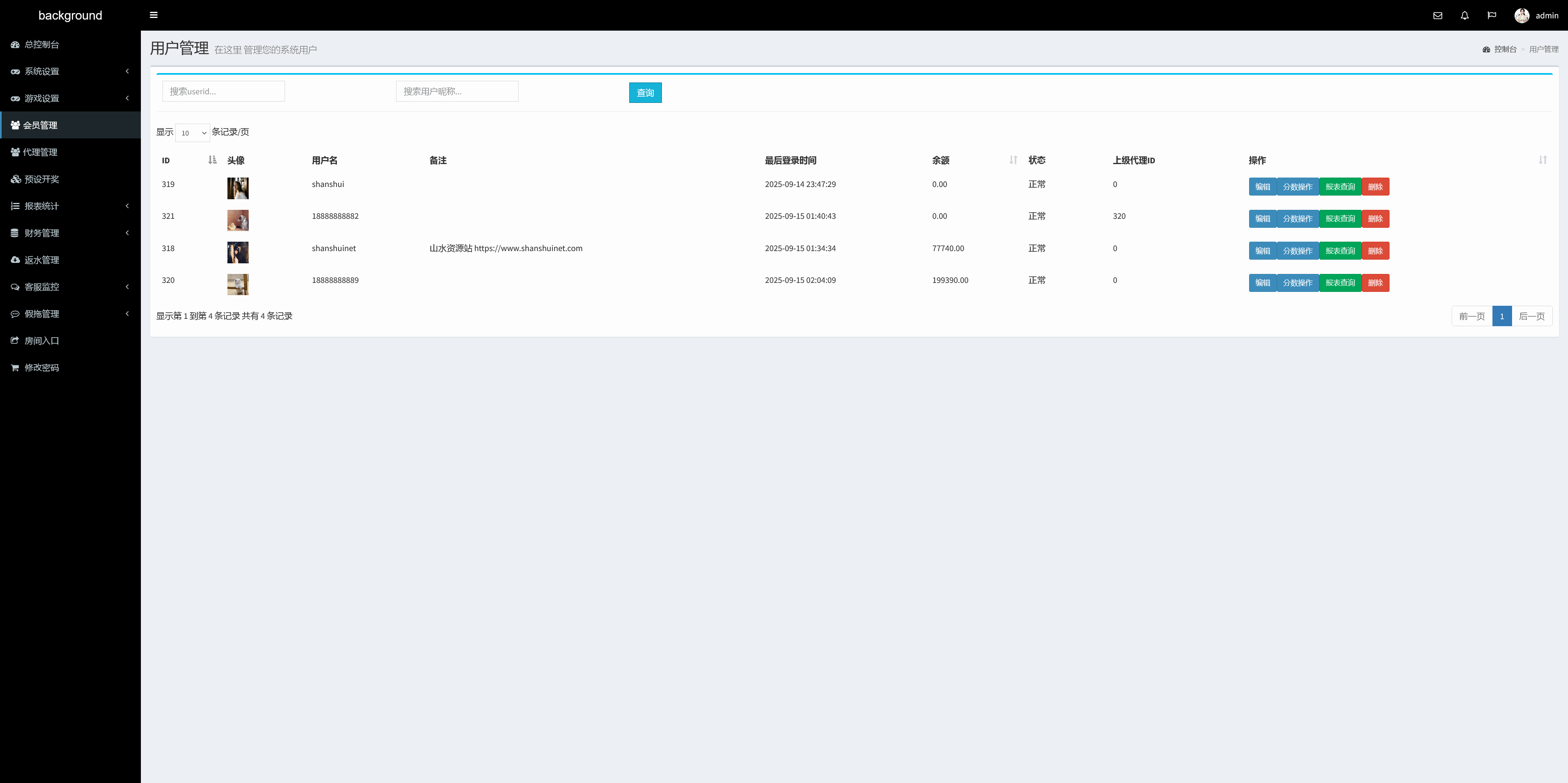Open the mail envelope notifications icon

pos(1437,16)
